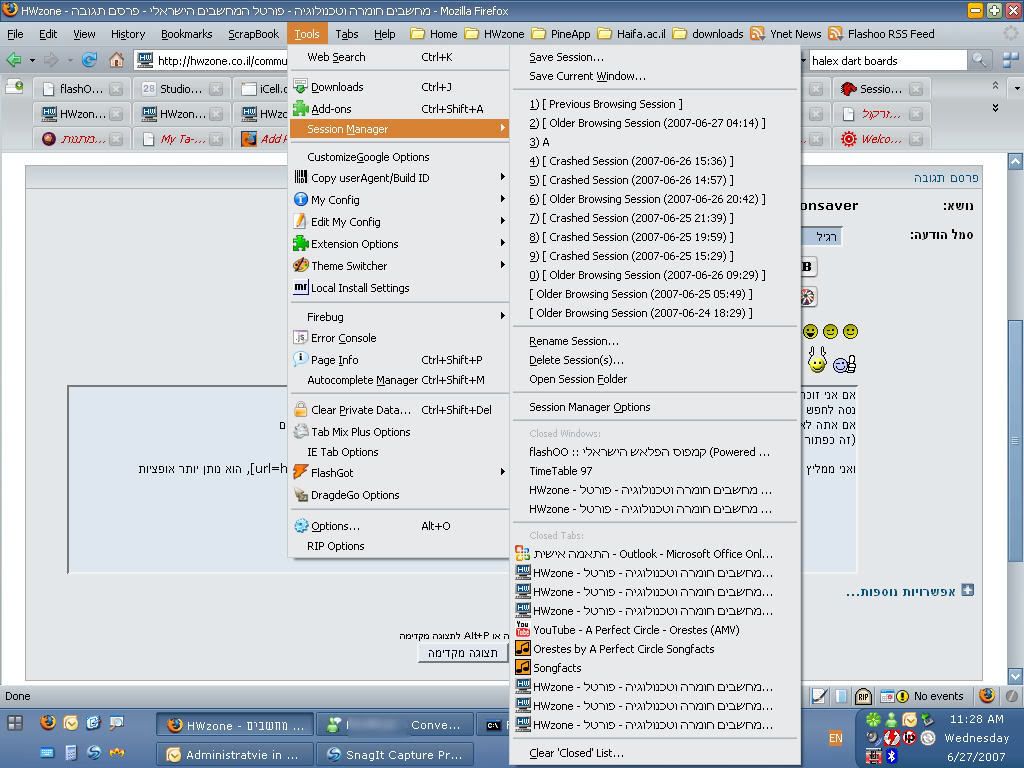Click the Clear Private Data lock icon

point(300,409)
